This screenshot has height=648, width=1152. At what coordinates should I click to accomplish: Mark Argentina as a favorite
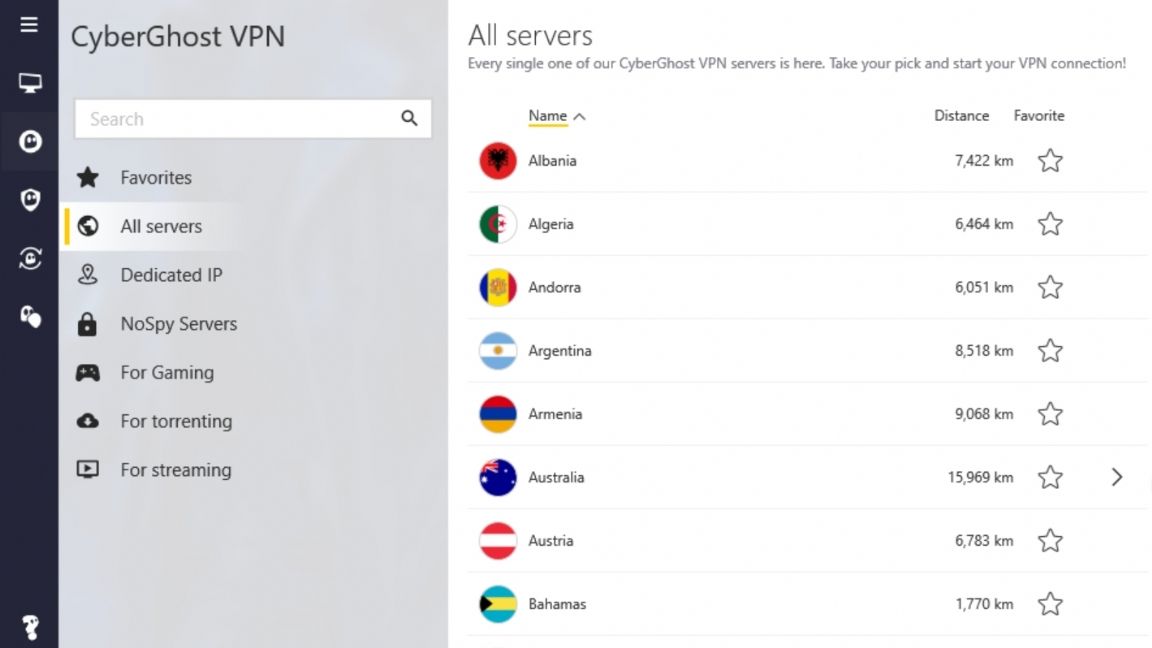(1050, 350)
